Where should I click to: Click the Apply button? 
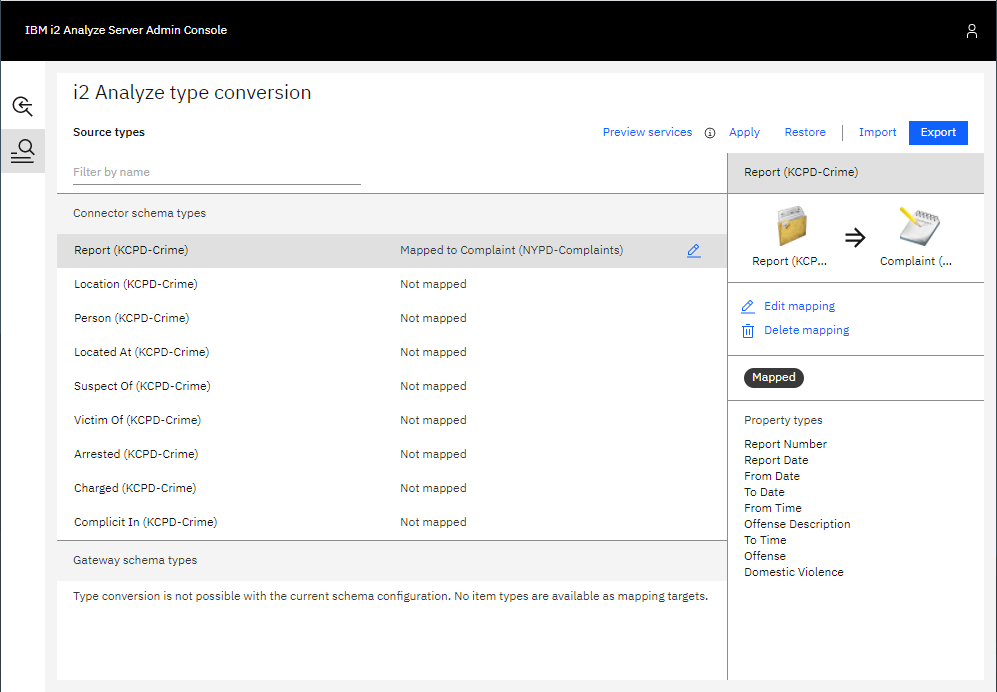point(744,132)
